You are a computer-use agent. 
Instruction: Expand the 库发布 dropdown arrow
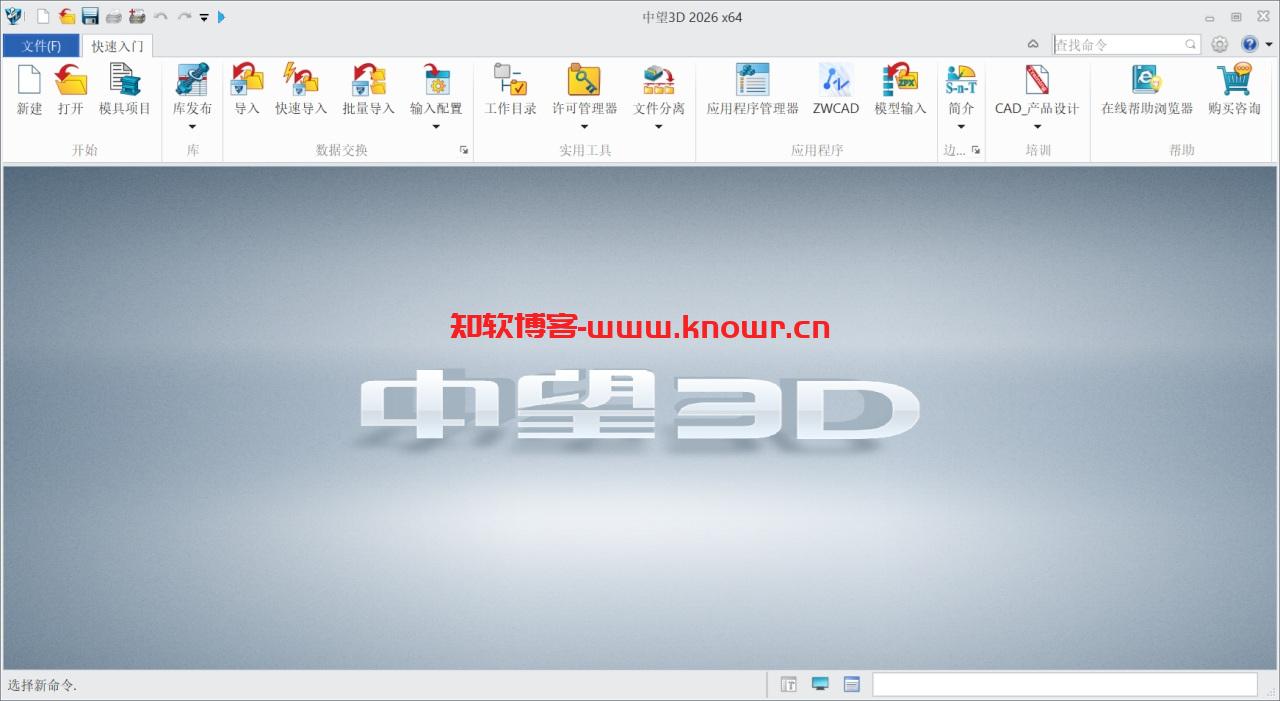[192, 127]
